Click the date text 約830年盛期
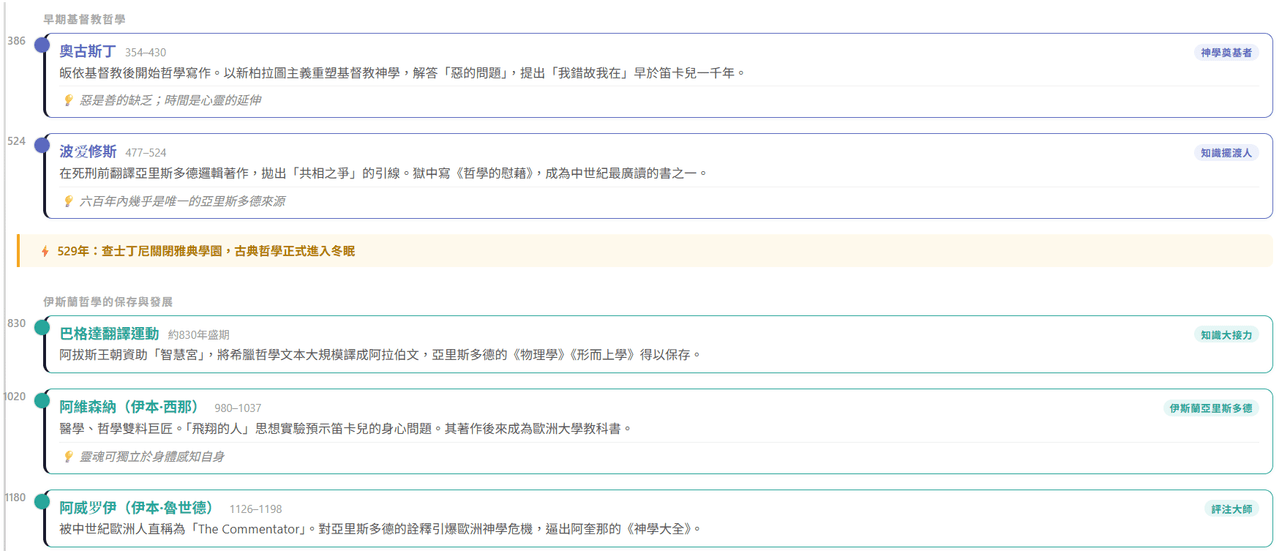The image size is (1279, 551). tap(199, 335)
